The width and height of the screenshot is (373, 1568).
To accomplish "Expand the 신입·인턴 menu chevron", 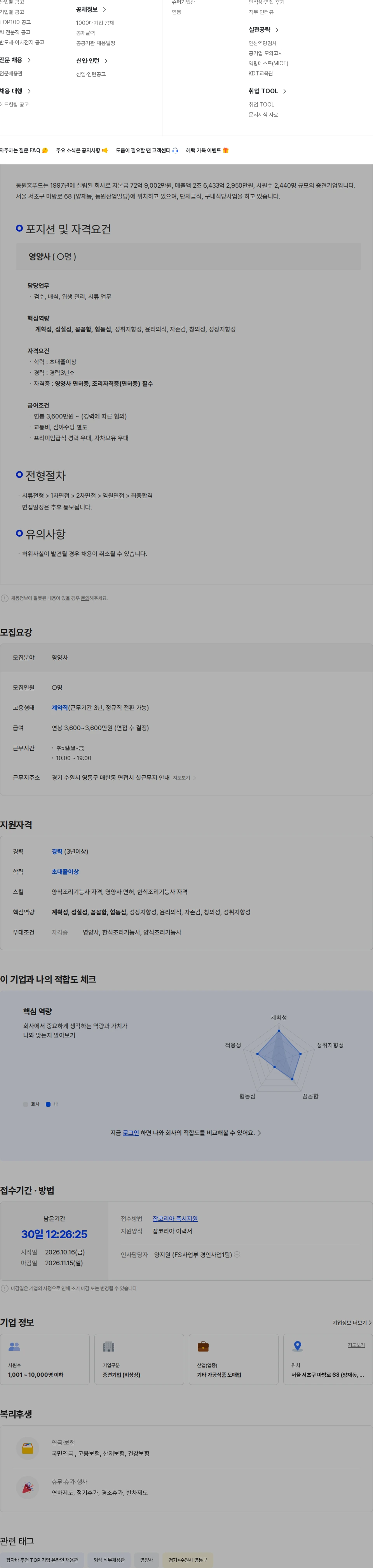I will [x=106, y=61].
